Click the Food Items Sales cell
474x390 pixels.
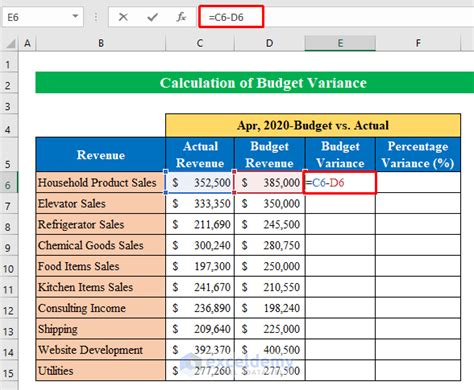click(101, 266)
